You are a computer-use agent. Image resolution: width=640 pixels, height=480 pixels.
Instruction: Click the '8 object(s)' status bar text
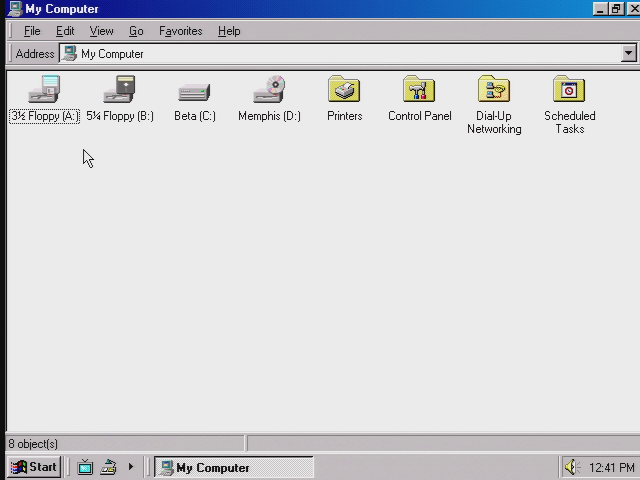(x=33, y=444)
